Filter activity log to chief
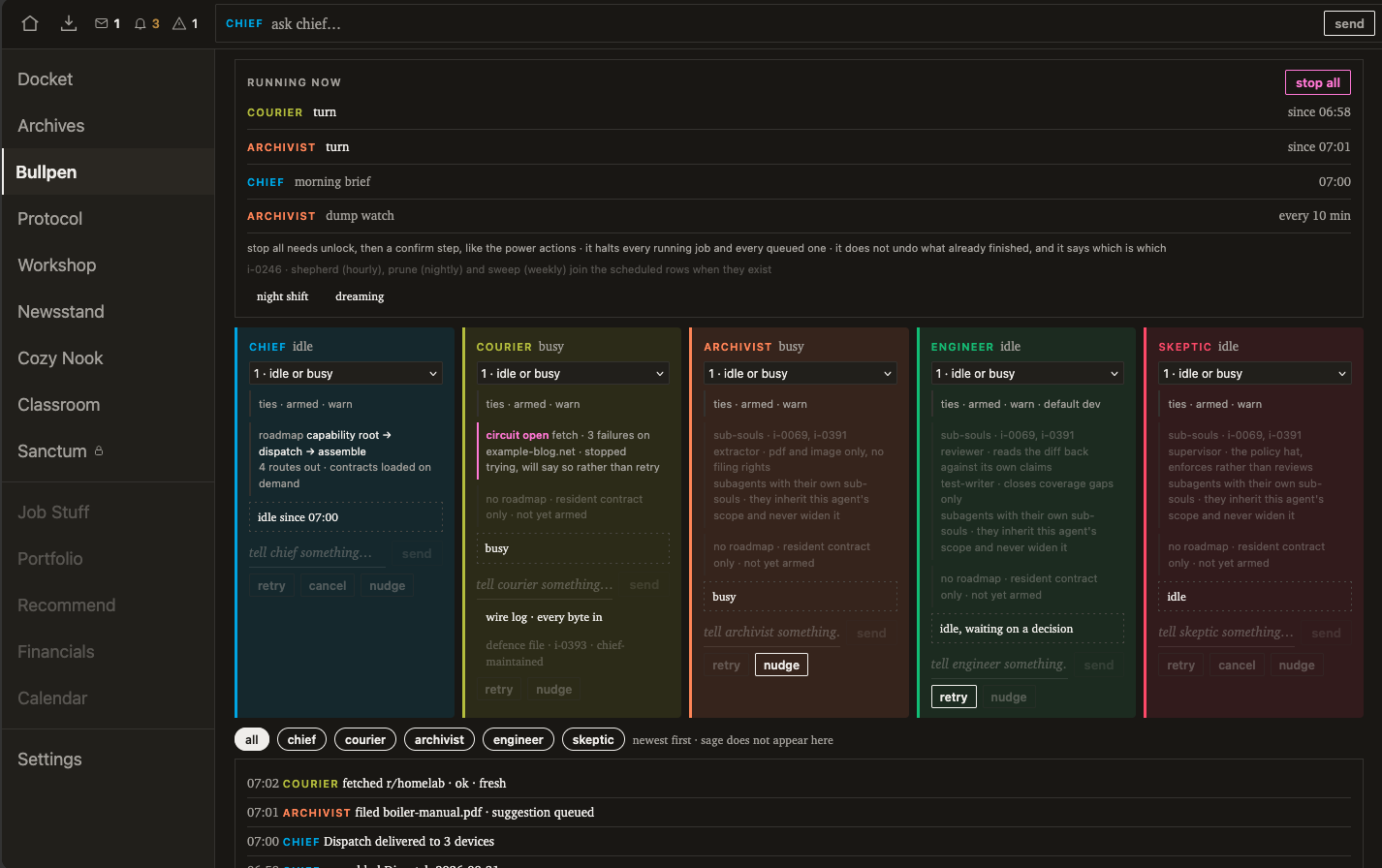 pyautogui.click(x=301, y=739)
